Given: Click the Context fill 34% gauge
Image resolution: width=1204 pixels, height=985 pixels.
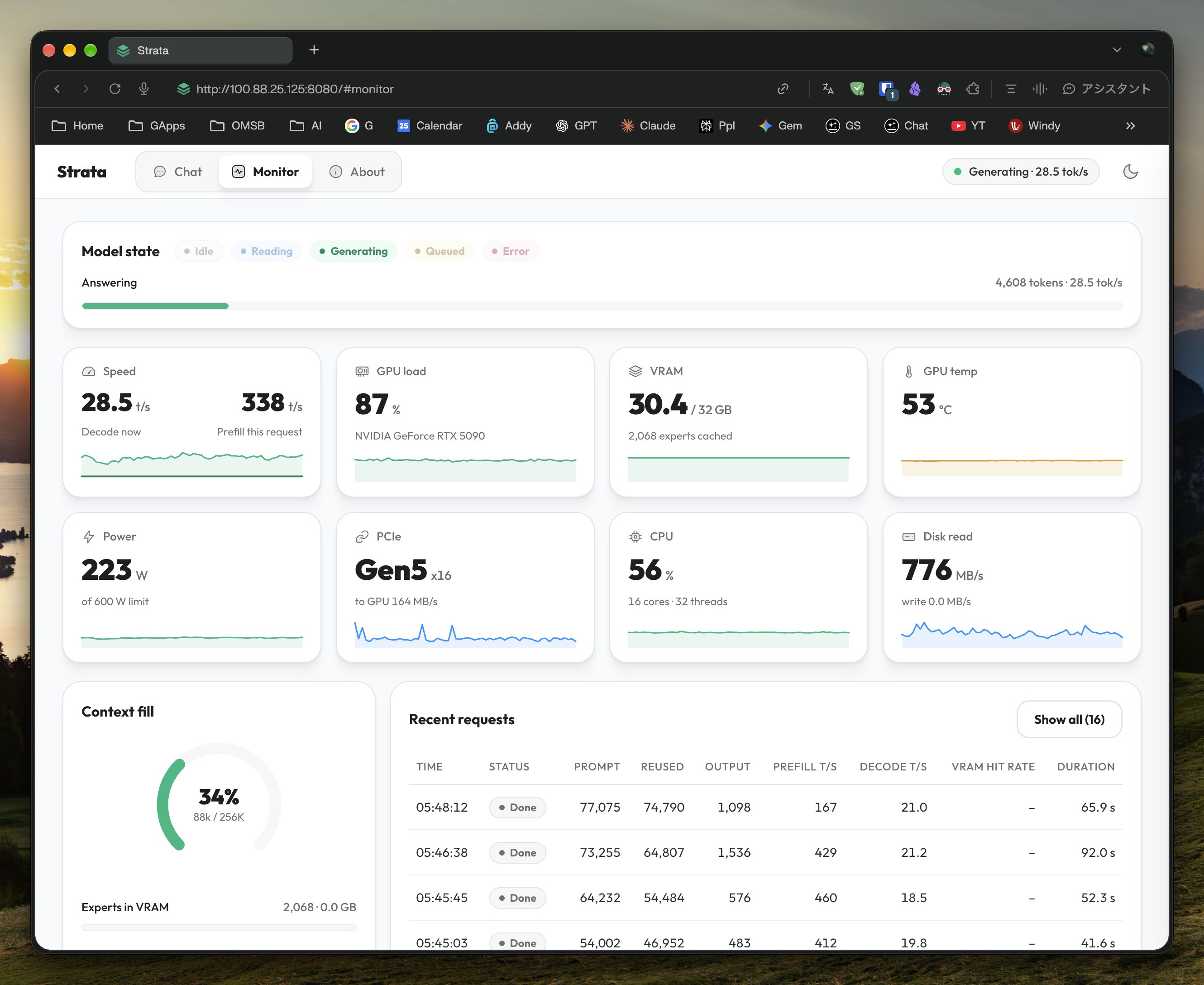Looking at the screenshot, I should coord(219,797).
